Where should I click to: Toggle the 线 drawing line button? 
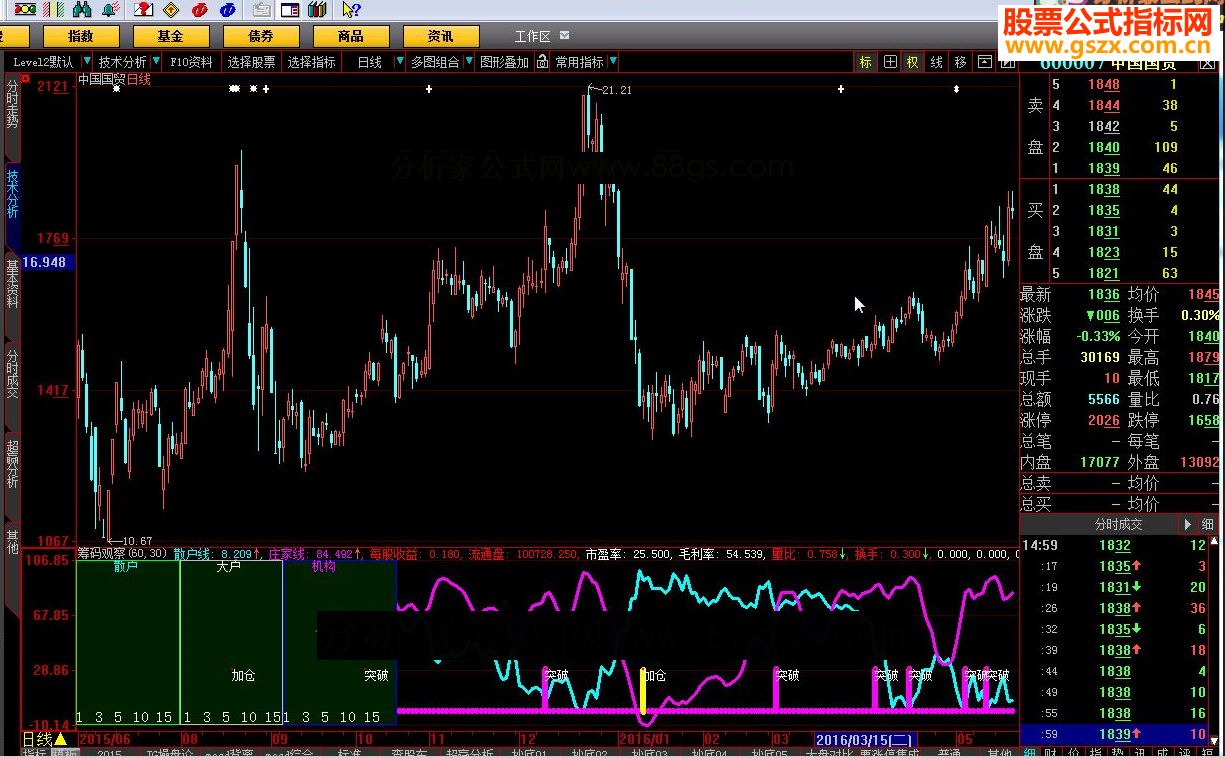[x=937, y=62]
